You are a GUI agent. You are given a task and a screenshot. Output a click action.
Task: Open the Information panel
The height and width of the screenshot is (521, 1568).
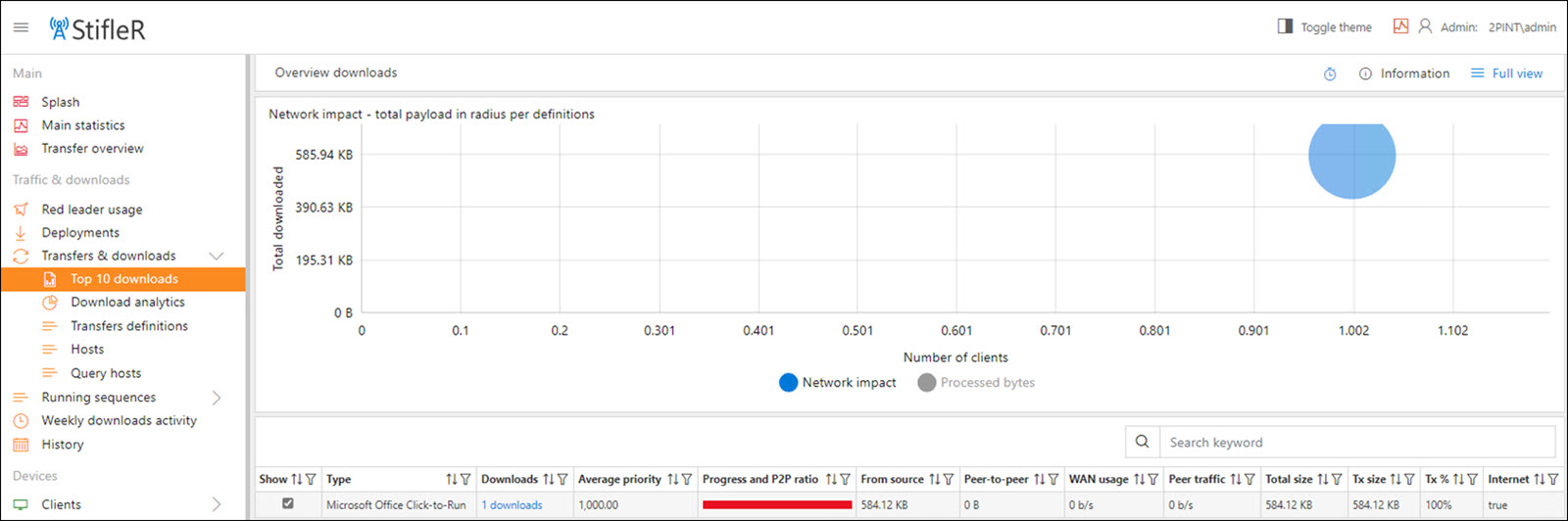1404,73
